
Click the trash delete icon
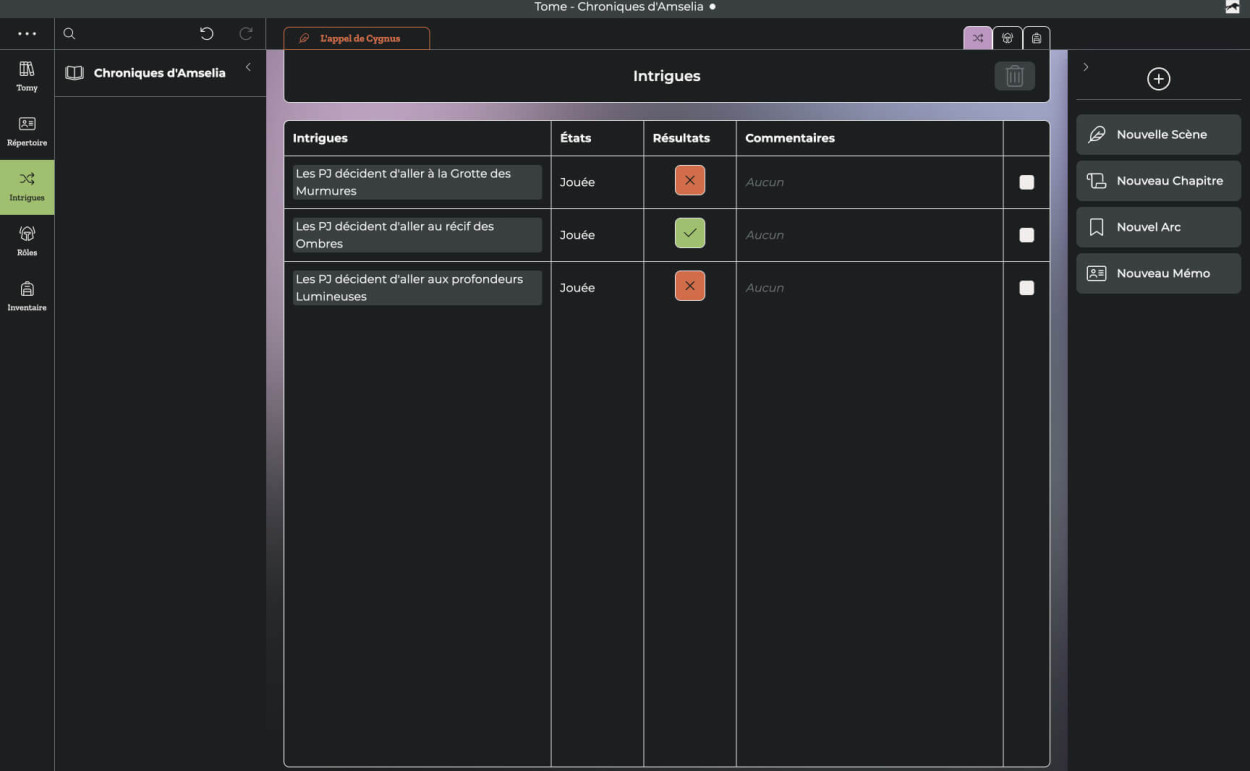(1014, 76)
